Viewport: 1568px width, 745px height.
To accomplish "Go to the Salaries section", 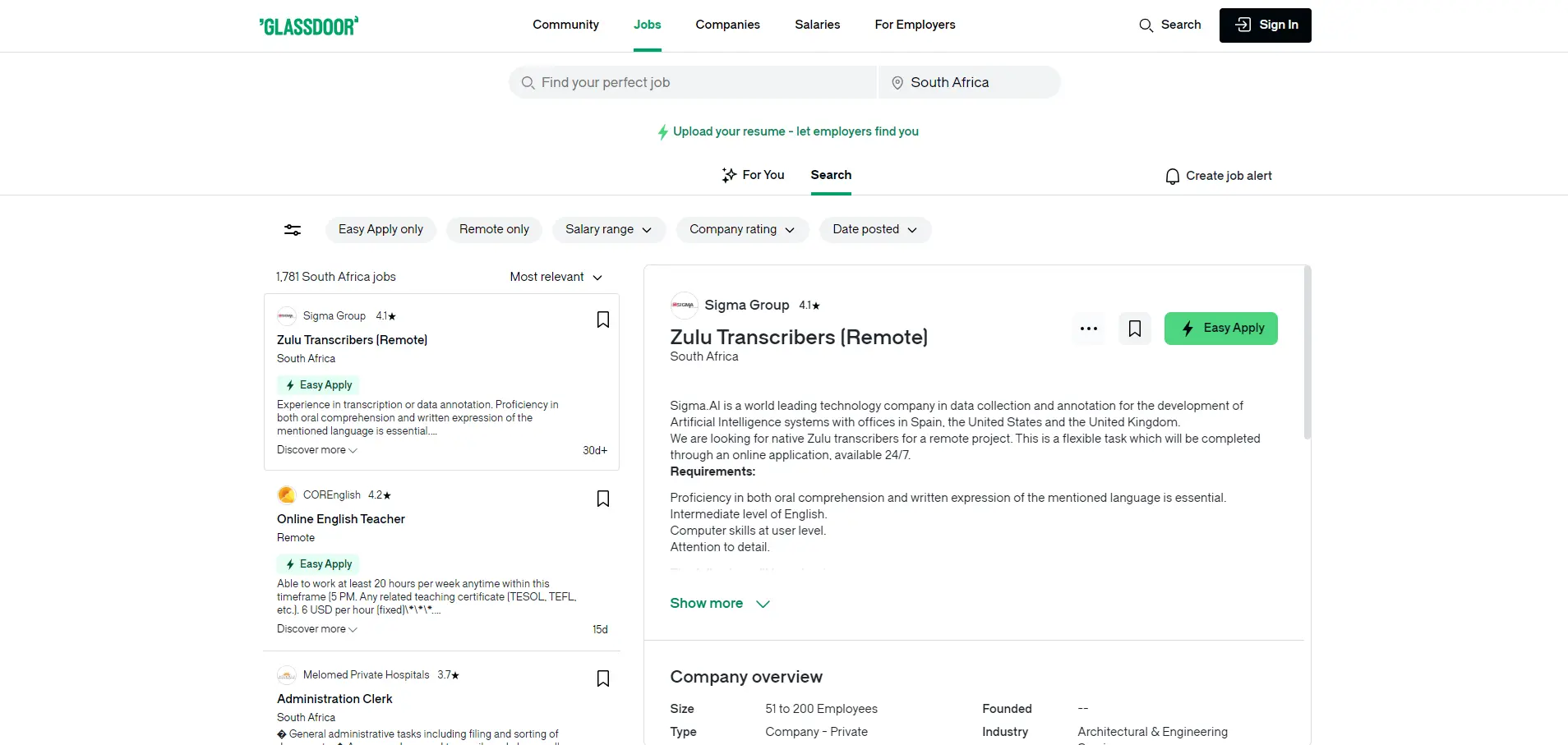I will (817, 25).
